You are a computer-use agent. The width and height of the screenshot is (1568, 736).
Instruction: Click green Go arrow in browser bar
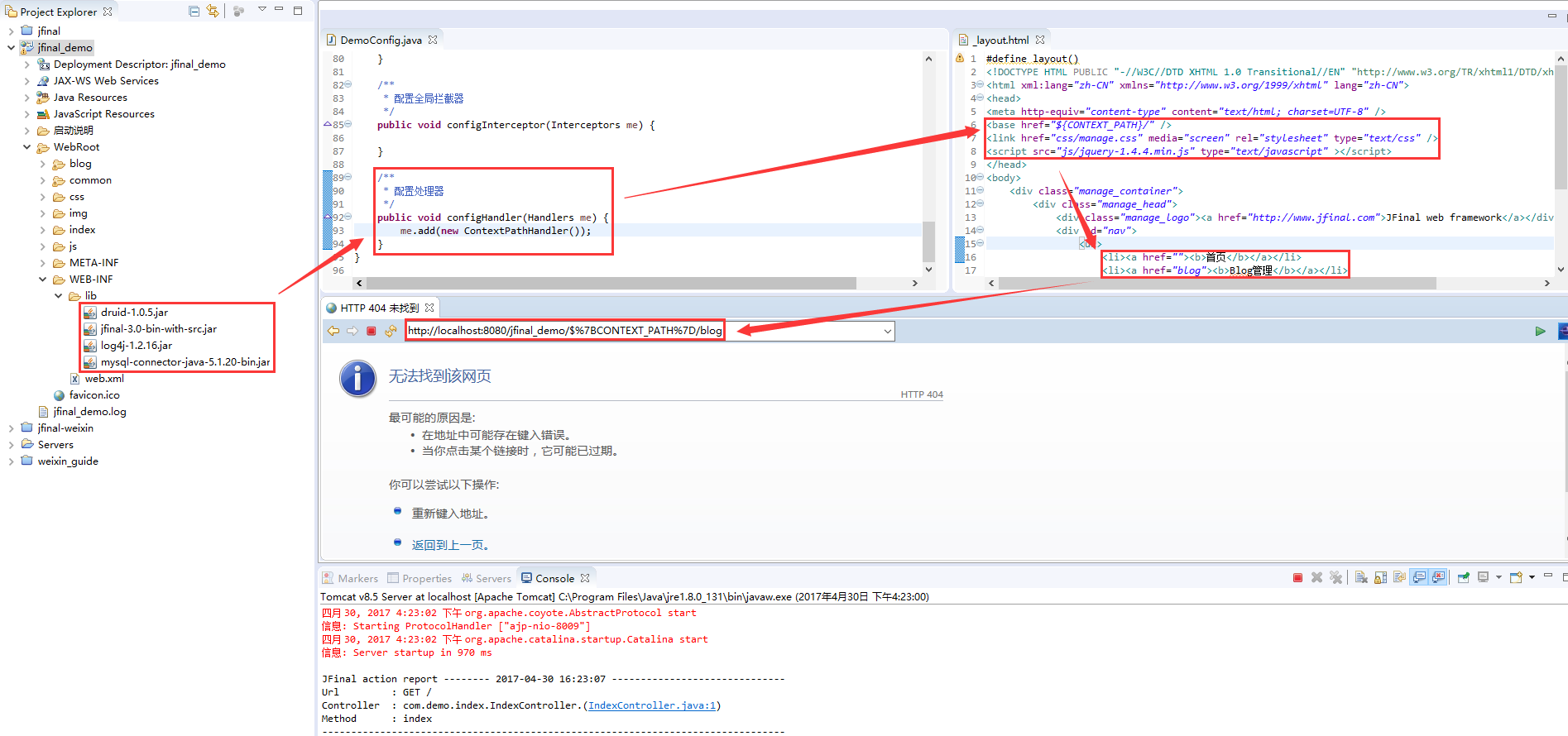[x=1540, y=331]
